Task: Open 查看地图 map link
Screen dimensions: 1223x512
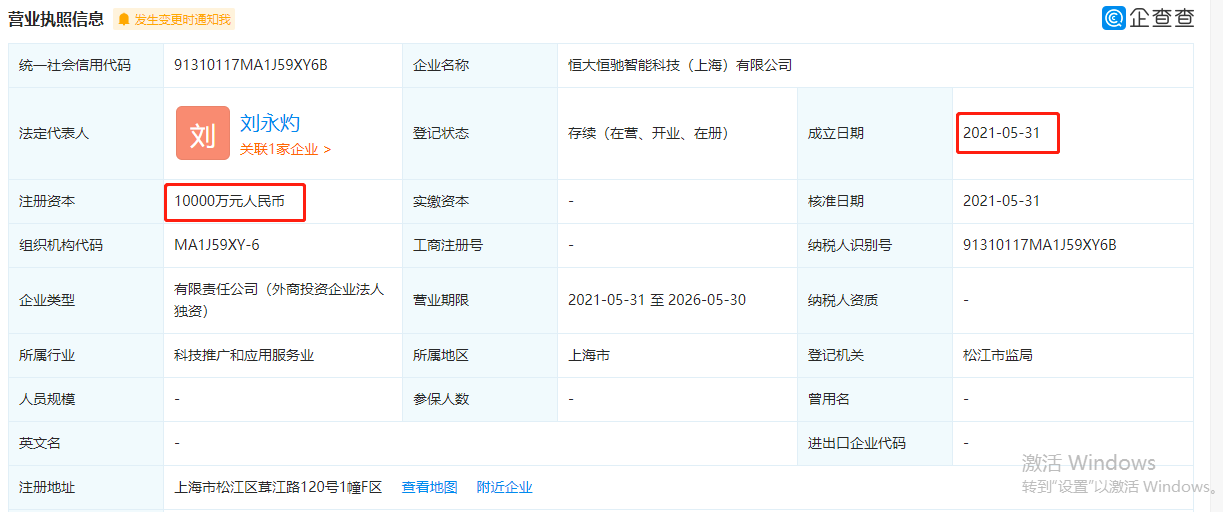Action: [x=430, y=487]
